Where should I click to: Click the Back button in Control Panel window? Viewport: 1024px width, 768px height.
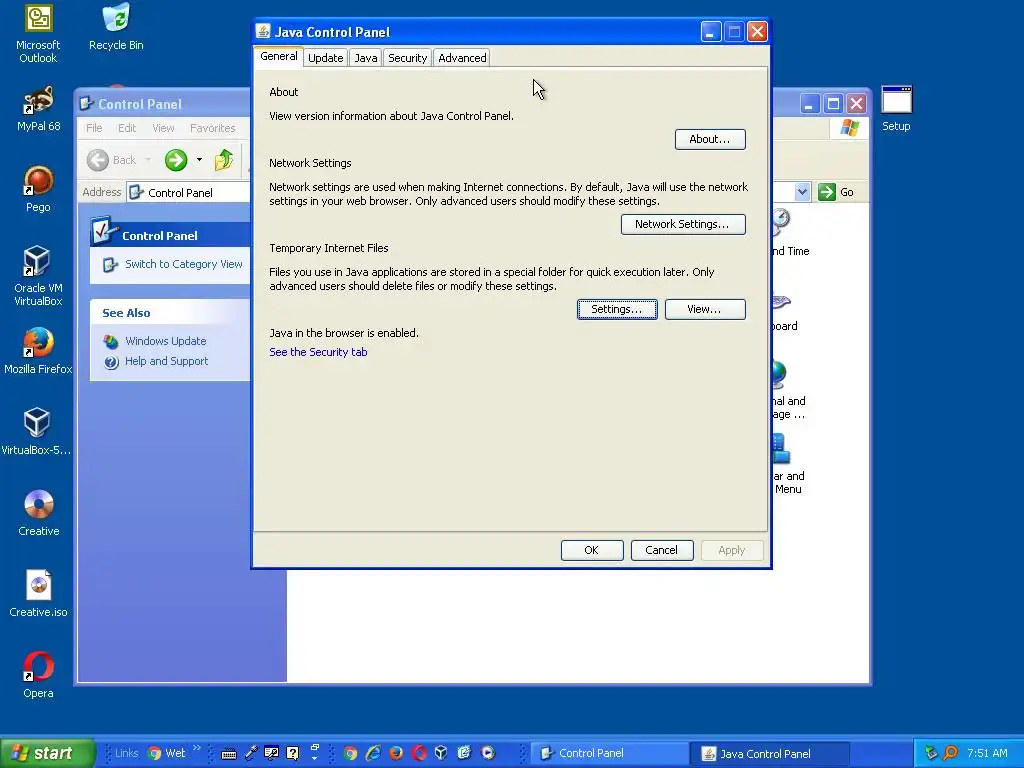pyautogui.click(x=112, y=160)
